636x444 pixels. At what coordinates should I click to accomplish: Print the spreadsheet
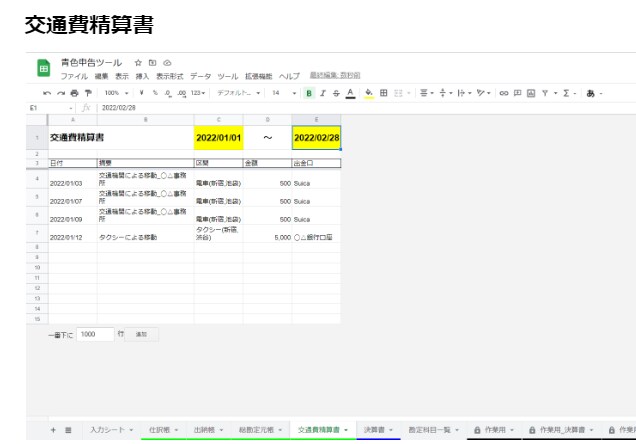[x=74, y=93]
